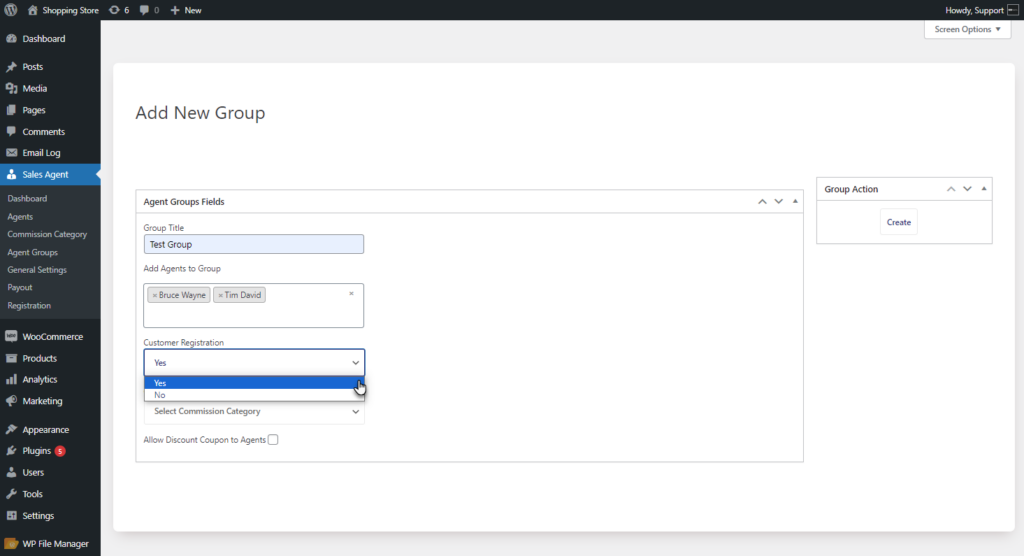Open the Payout submenu item

tap(20, 287)
